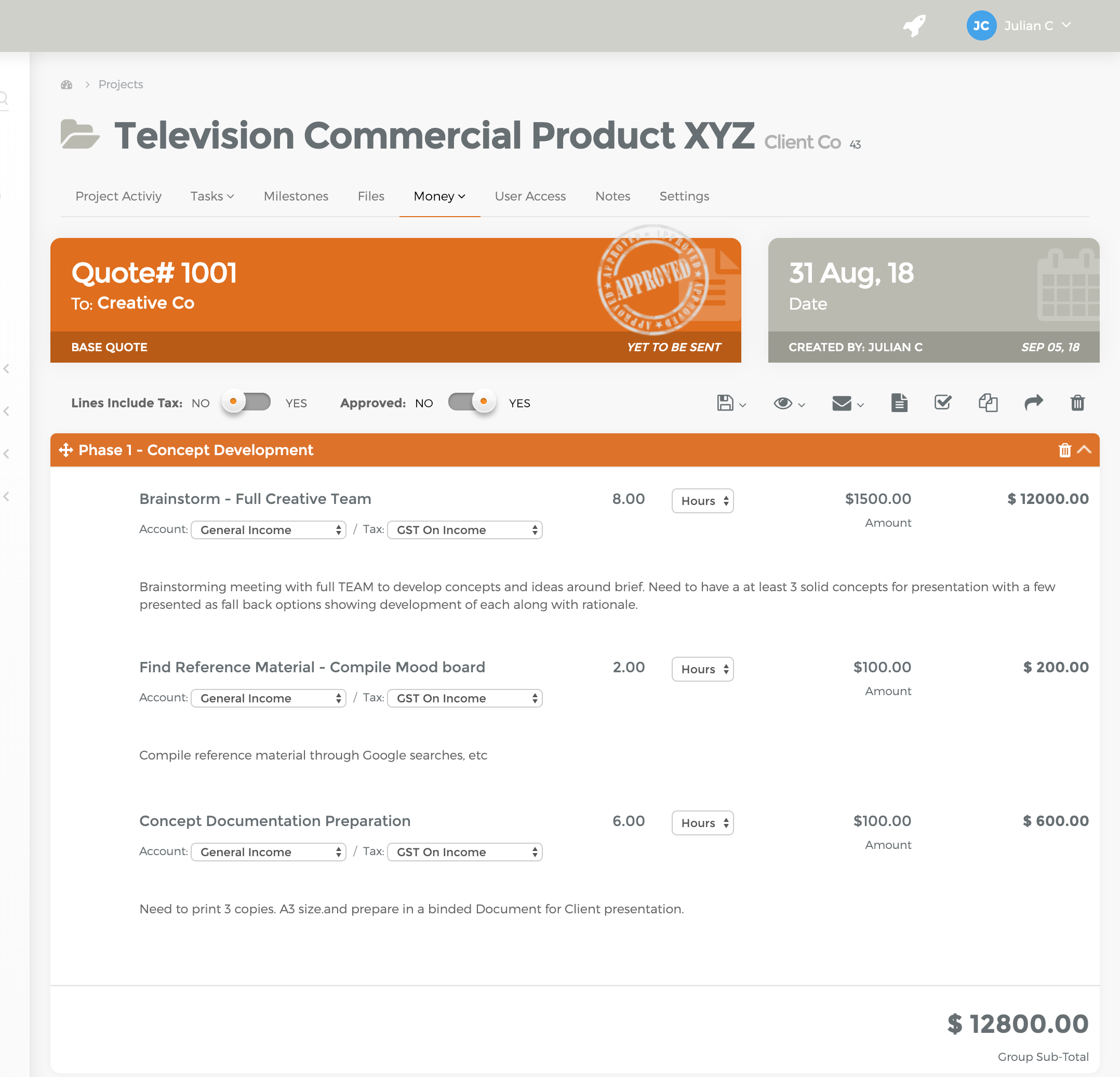Image resolution: width=1120 pixels, height=1077 pixels.
Task: Open the Brainstorm line Hours unit dropdown
Action: coord(702,500)
